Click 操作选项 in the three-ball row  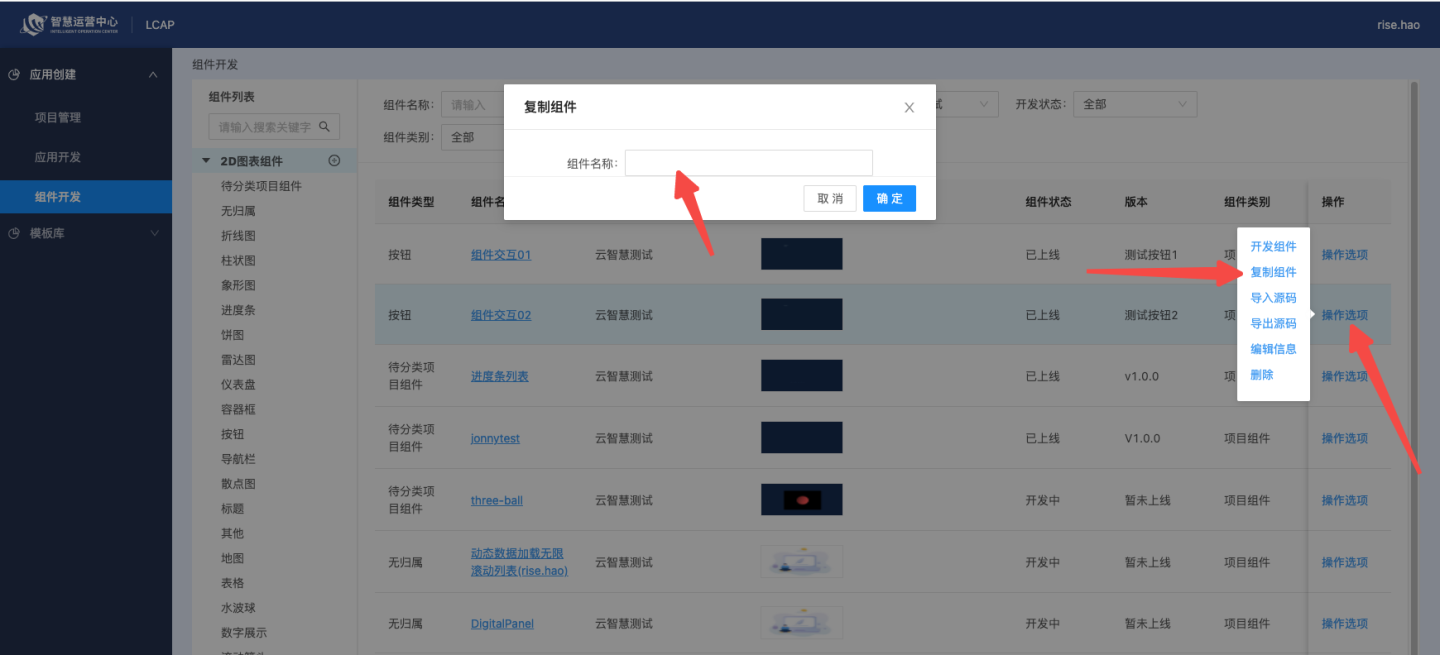click(x=1344, y=500)
